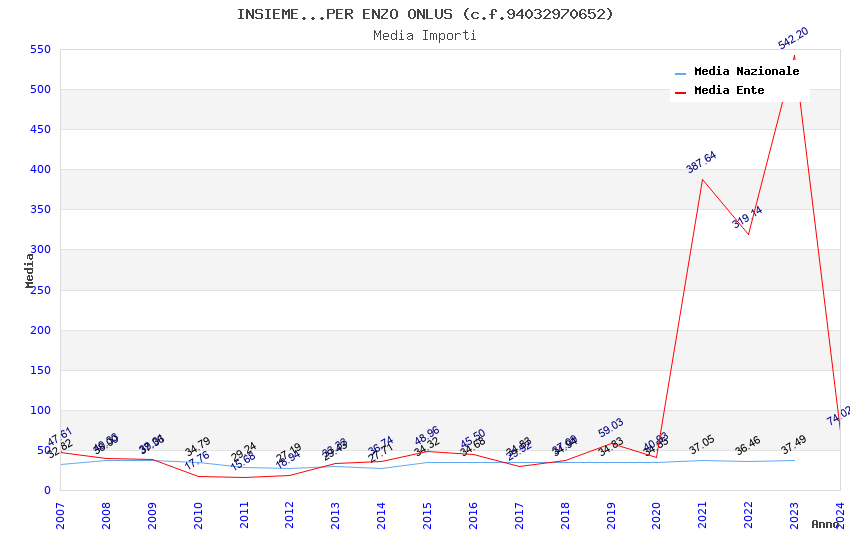
Task: Click the 29.24 data label
Action: tap(243, 452)
